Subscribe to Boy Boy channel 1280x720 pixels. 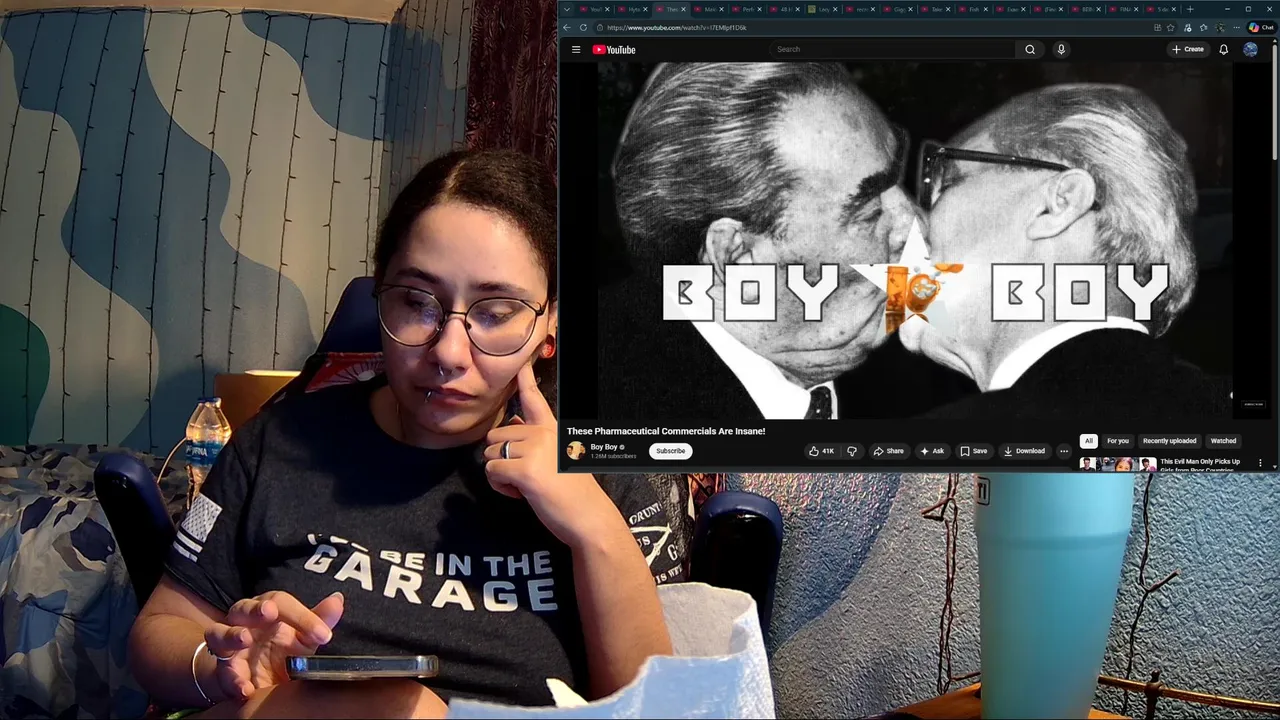point(670,451)
